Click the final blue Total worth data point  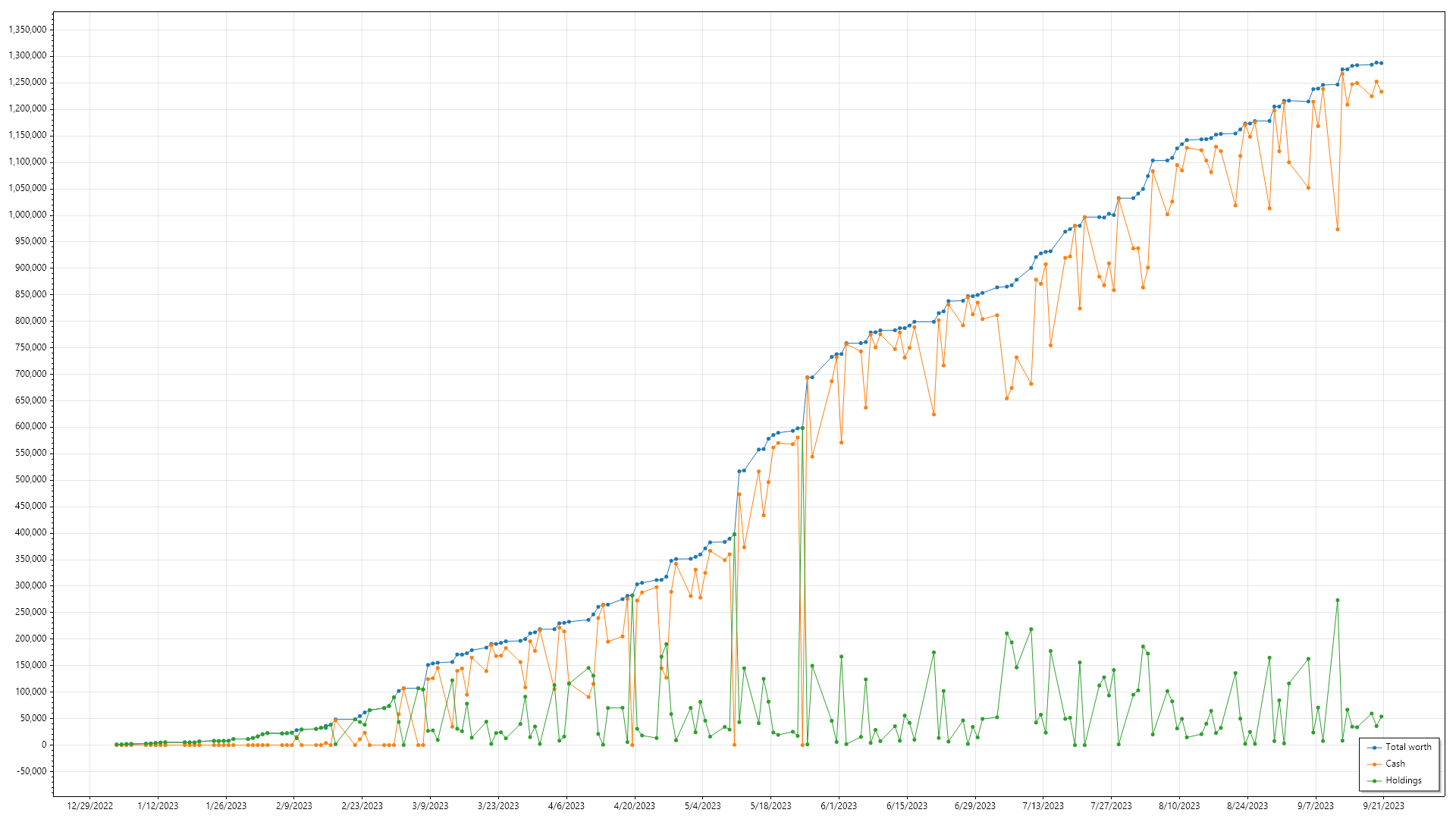[x=1382, y=63]
